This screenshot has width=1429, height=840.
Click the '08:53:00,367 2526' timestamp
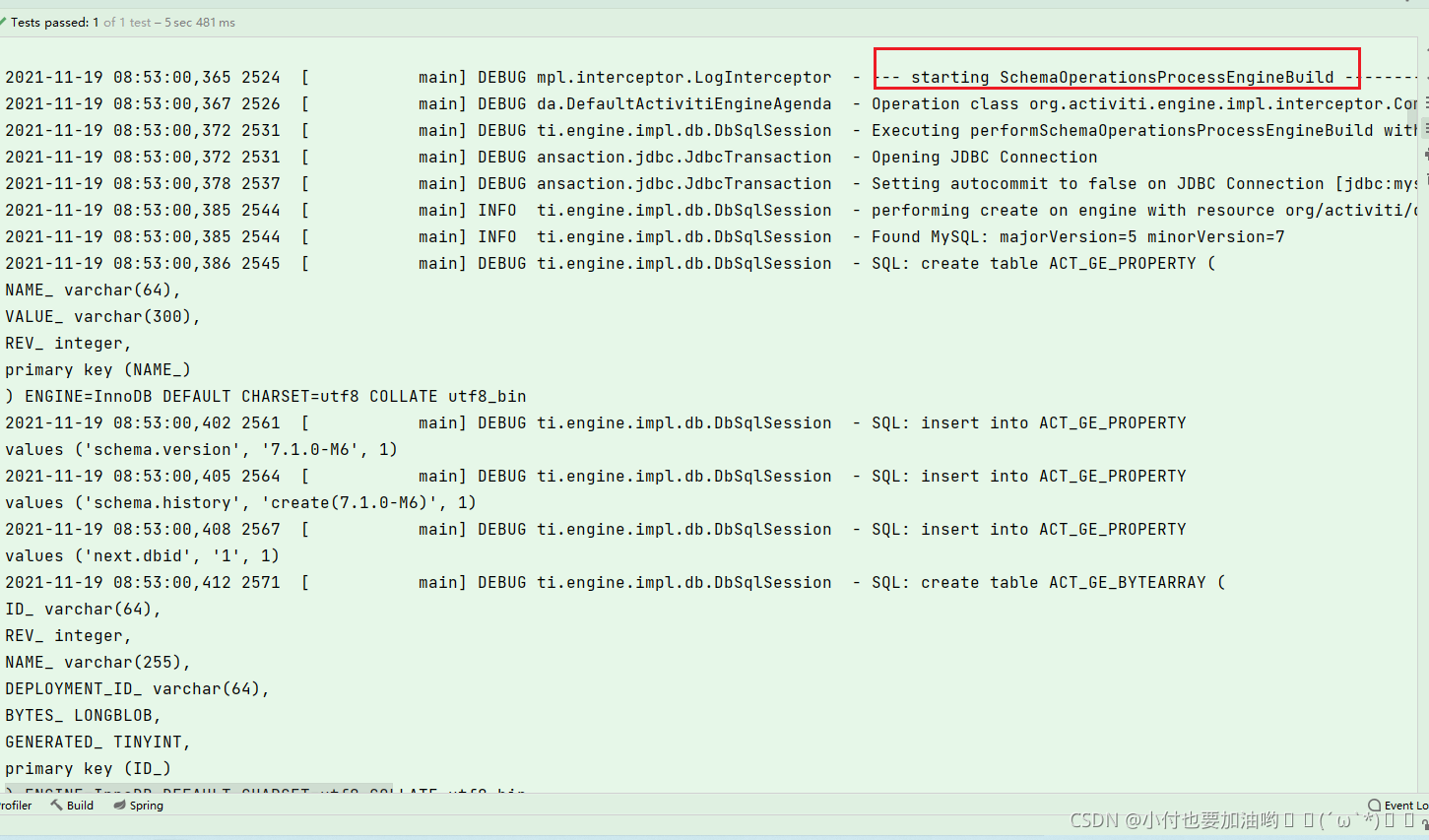(x=196, y=103)
